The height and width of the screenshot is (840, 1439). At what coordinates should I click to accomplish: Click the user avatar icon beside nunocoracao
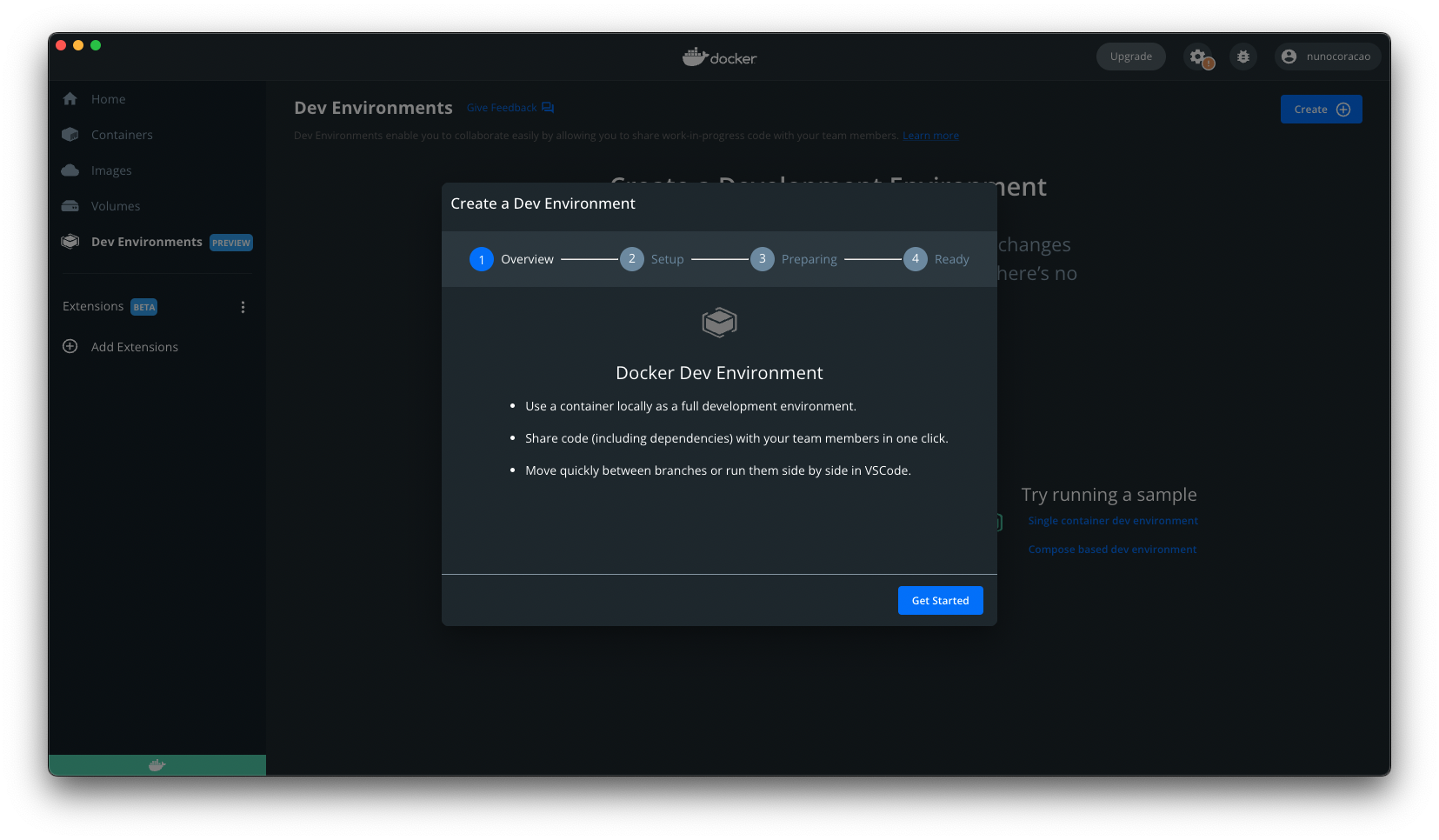(x=1289, y=57)
